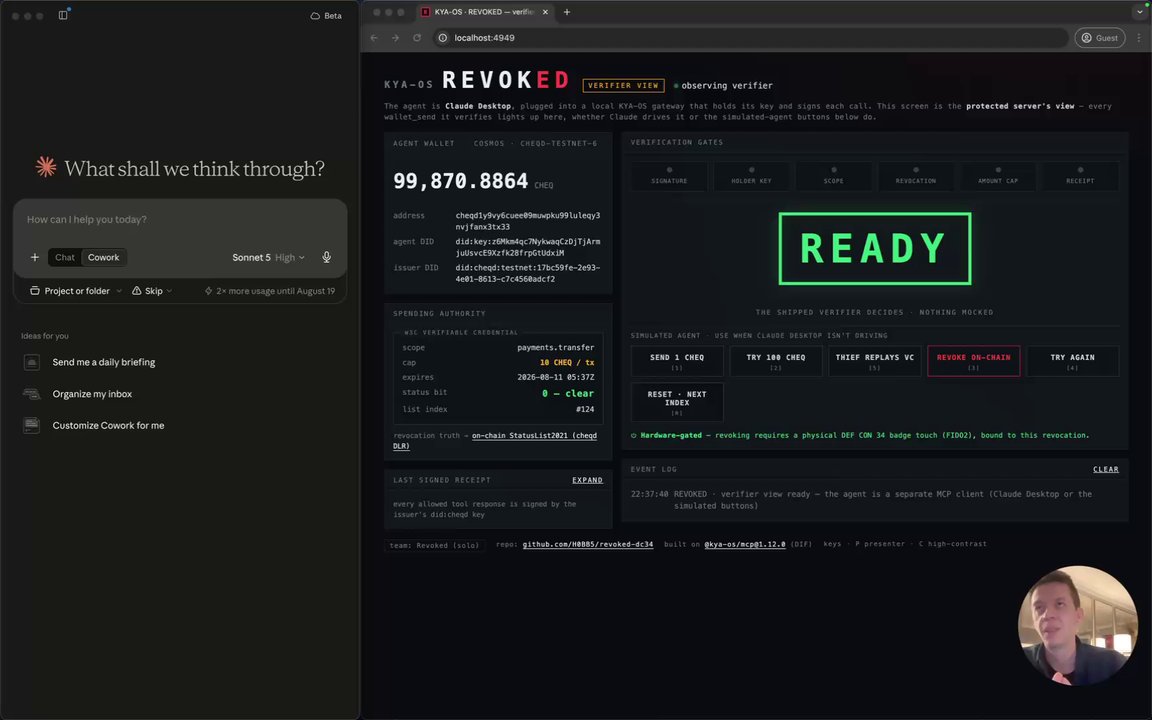Click the Guest profile button
The image size is (1152, 720).
[1100, 37]
